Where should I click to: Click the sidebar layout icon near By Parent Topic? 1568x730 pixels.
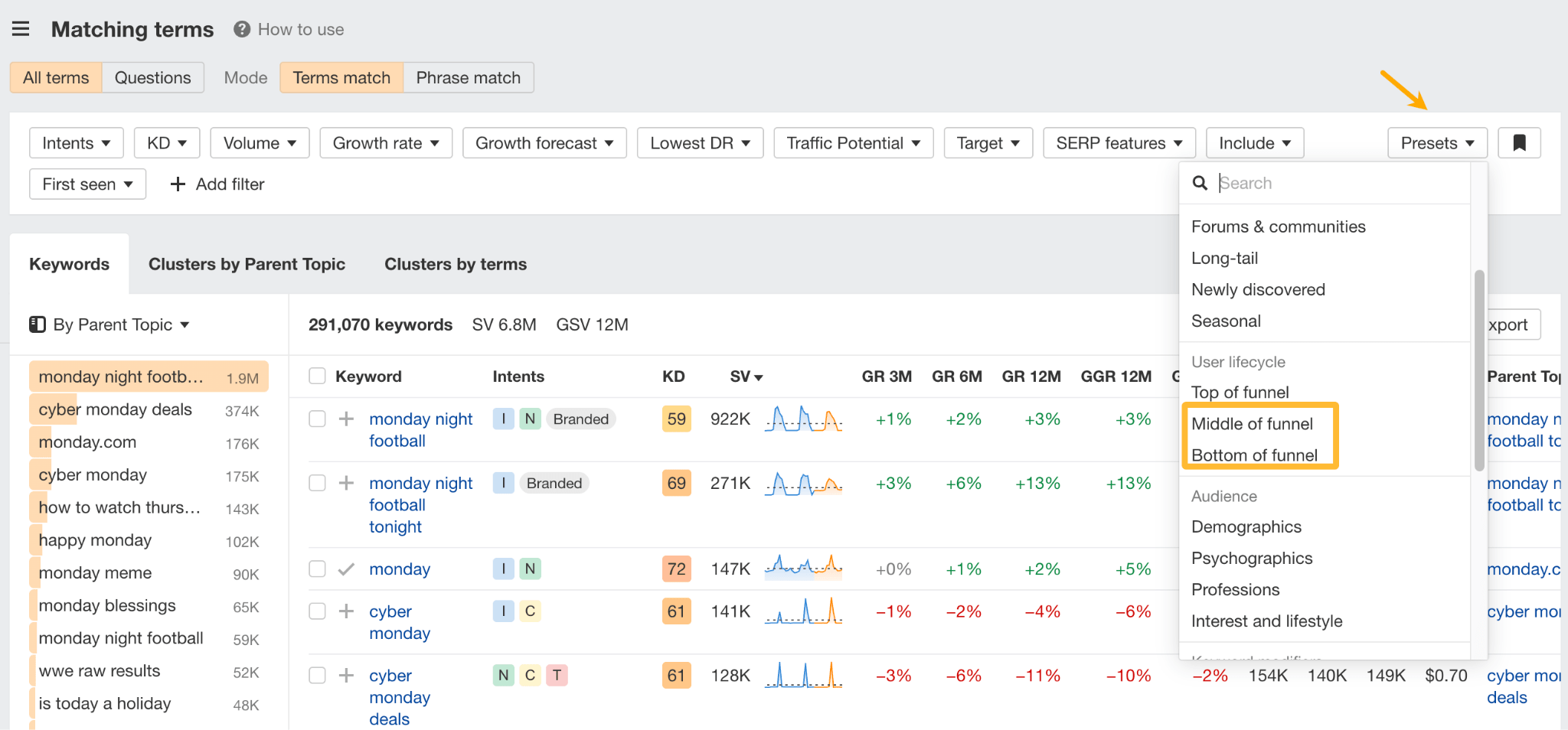coord(37,324)
